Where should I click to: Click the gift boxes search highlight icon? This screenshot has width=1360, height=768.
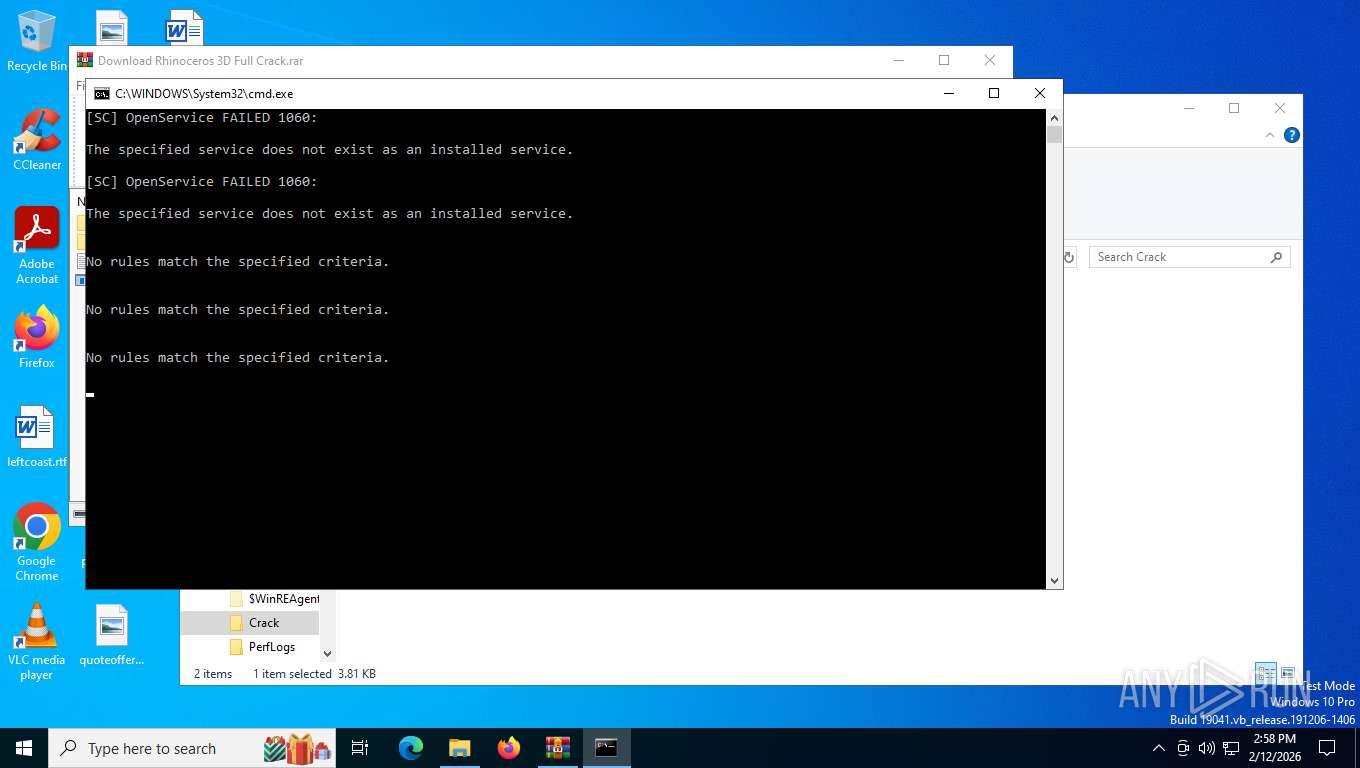pyautogui.click(x=297, y=748)
